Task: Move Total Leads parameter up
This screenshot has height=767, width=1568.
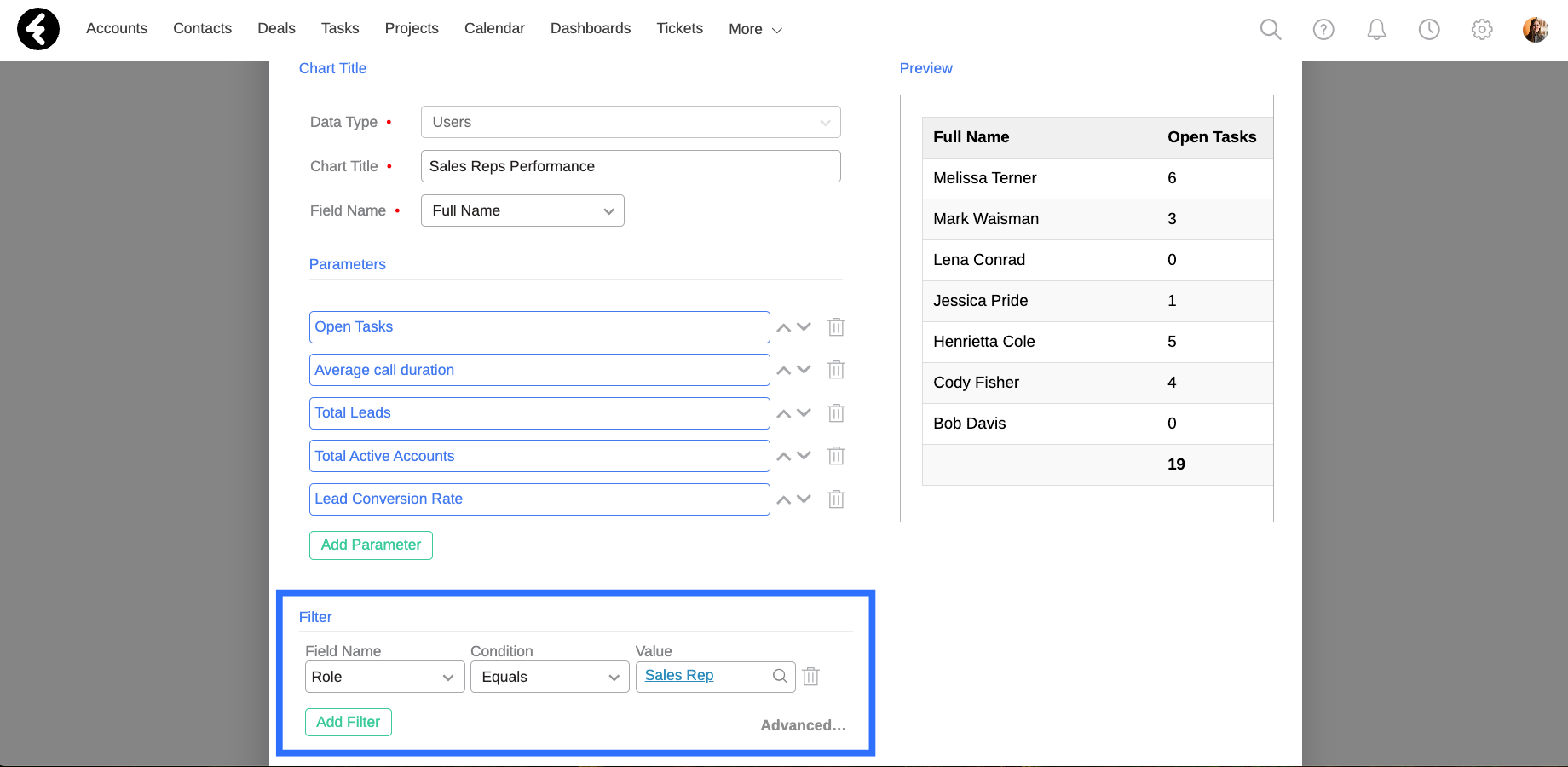Action: (x=784, y=413)
